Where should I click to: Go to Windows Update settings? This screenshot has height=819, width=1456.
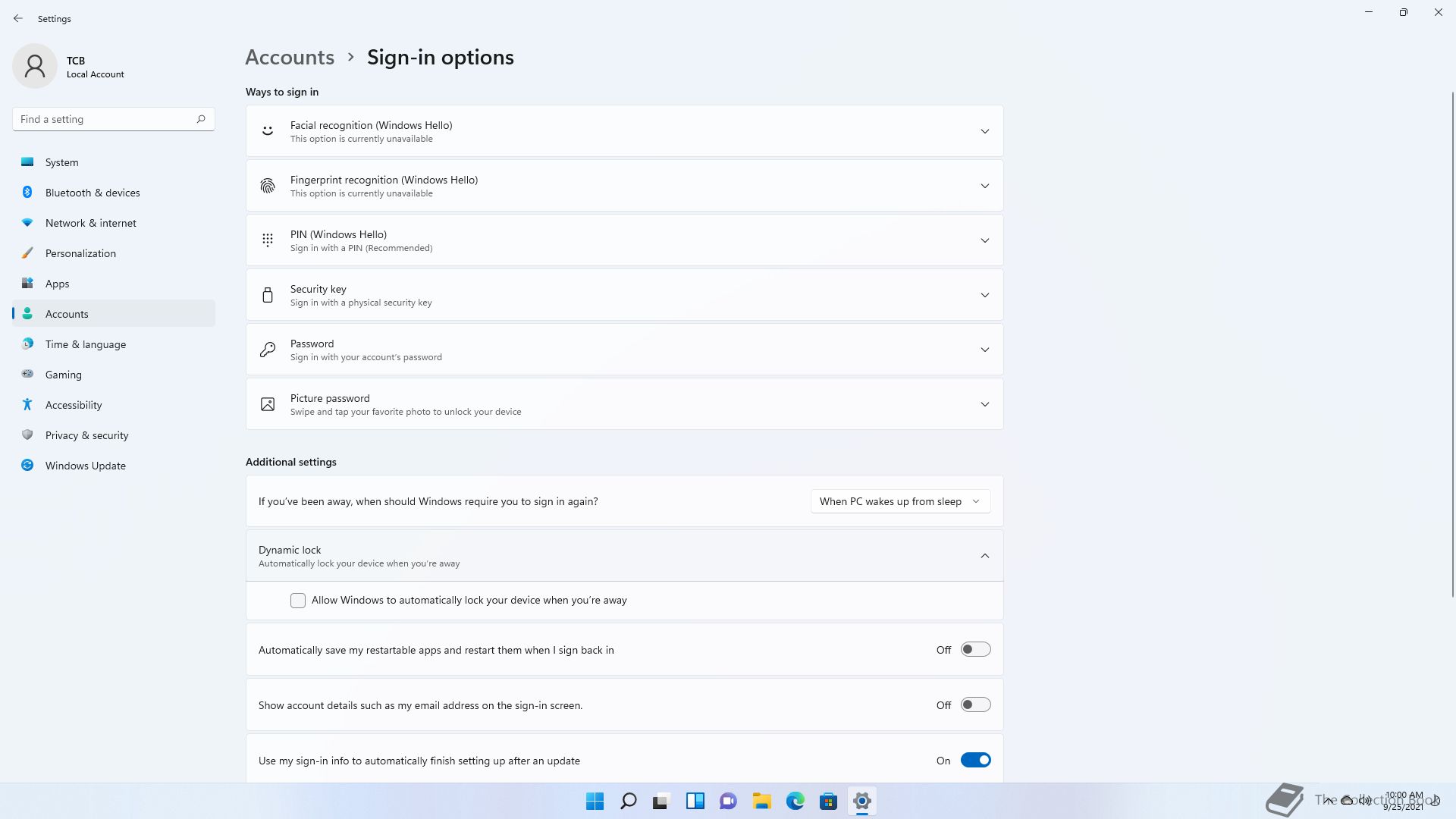(114, 466)
